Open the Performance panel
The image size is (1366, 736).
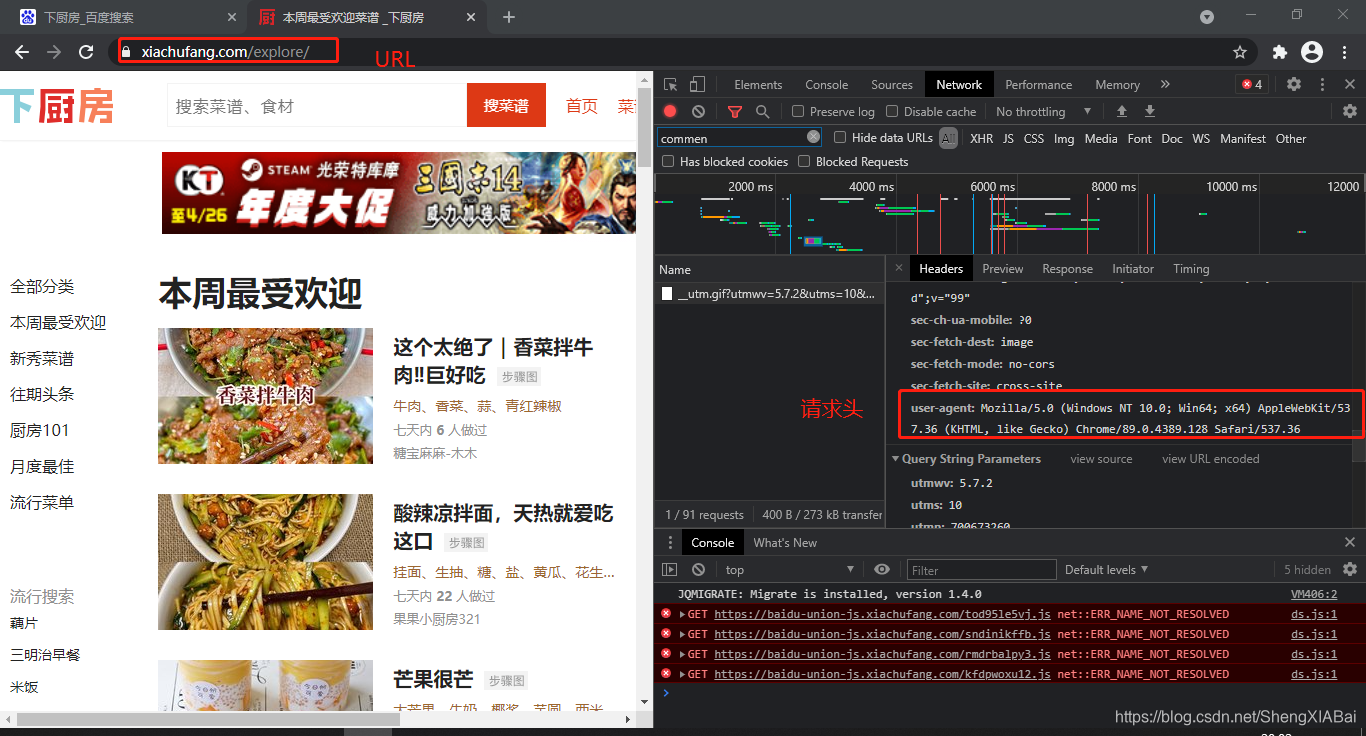(1039, 85)
